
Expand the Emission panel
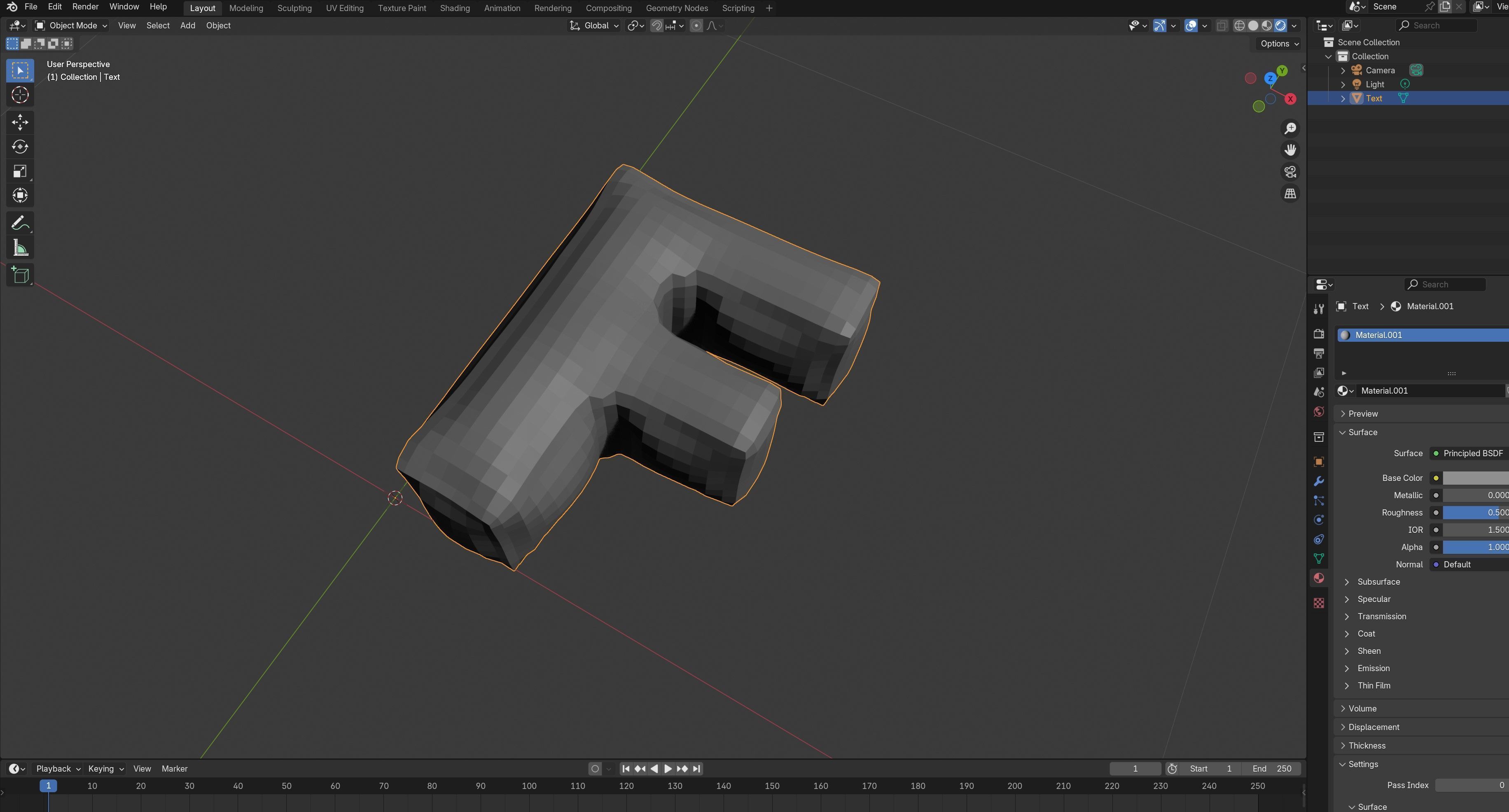coord(1373,668)
